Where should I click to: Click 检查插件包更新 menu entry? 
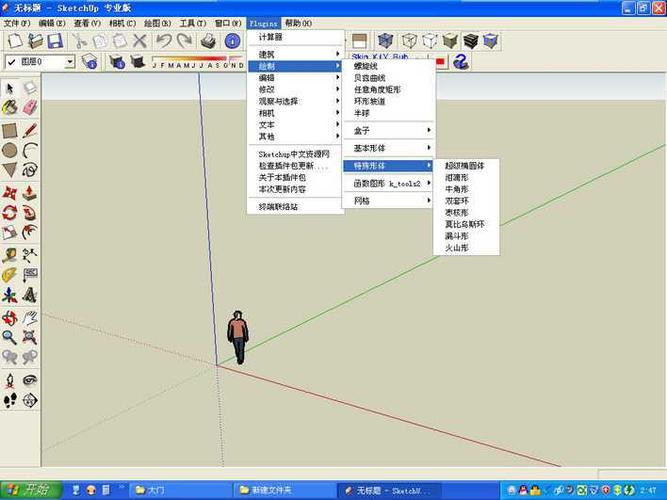pyautogui.click(x=296, y=166)
